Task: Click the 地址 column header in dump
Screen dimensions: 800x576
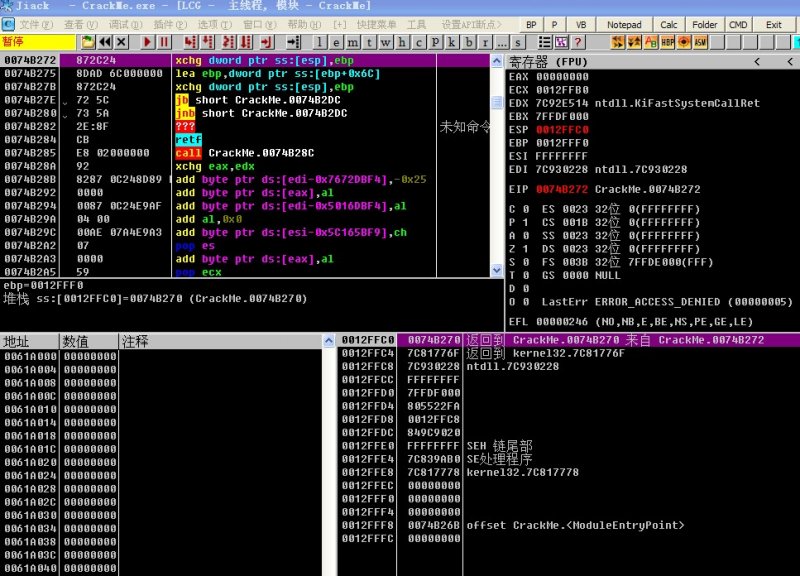Action: tap(30, 341)
